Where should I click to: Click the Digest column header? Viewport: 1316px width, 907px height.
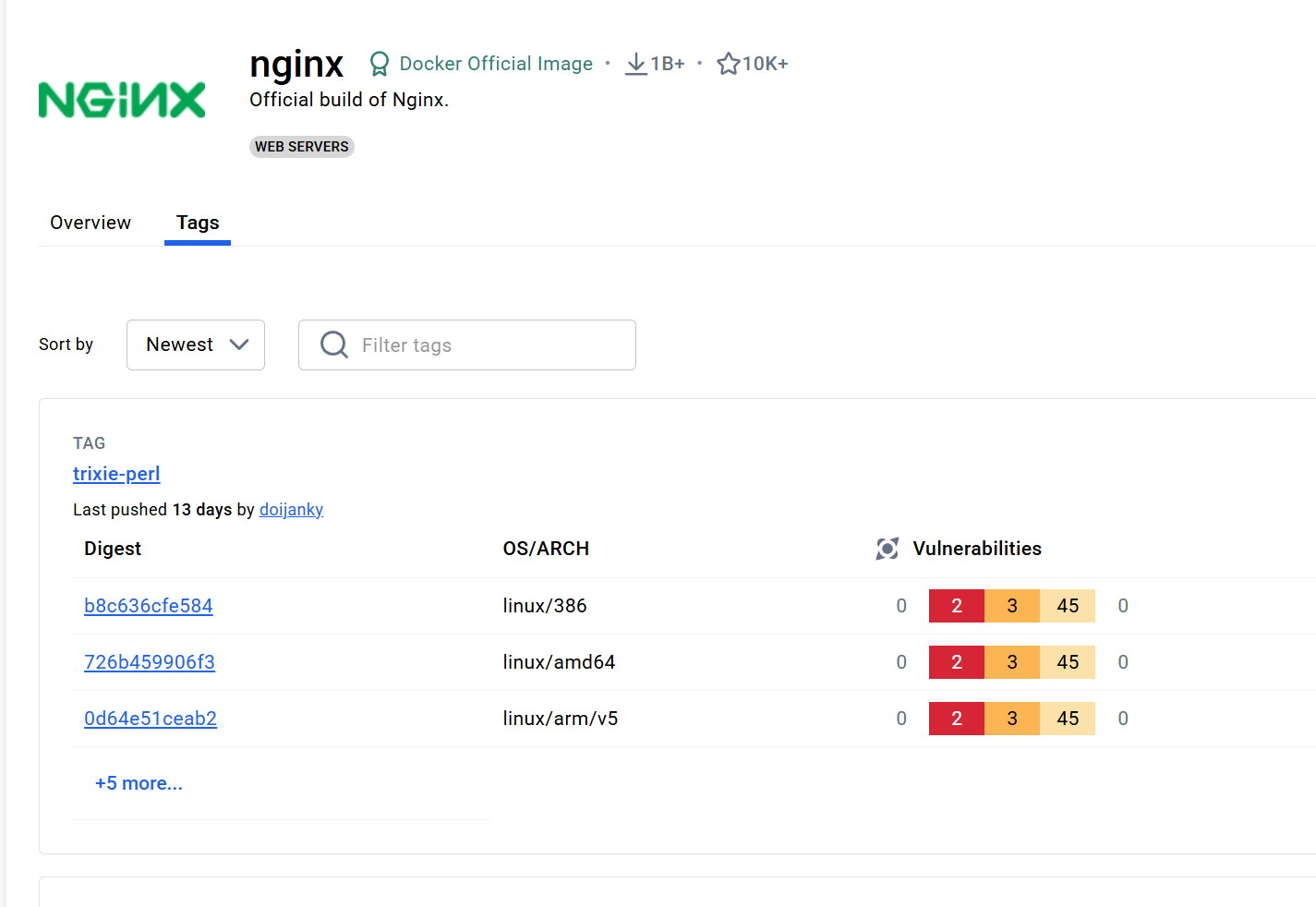click(113, 549)
